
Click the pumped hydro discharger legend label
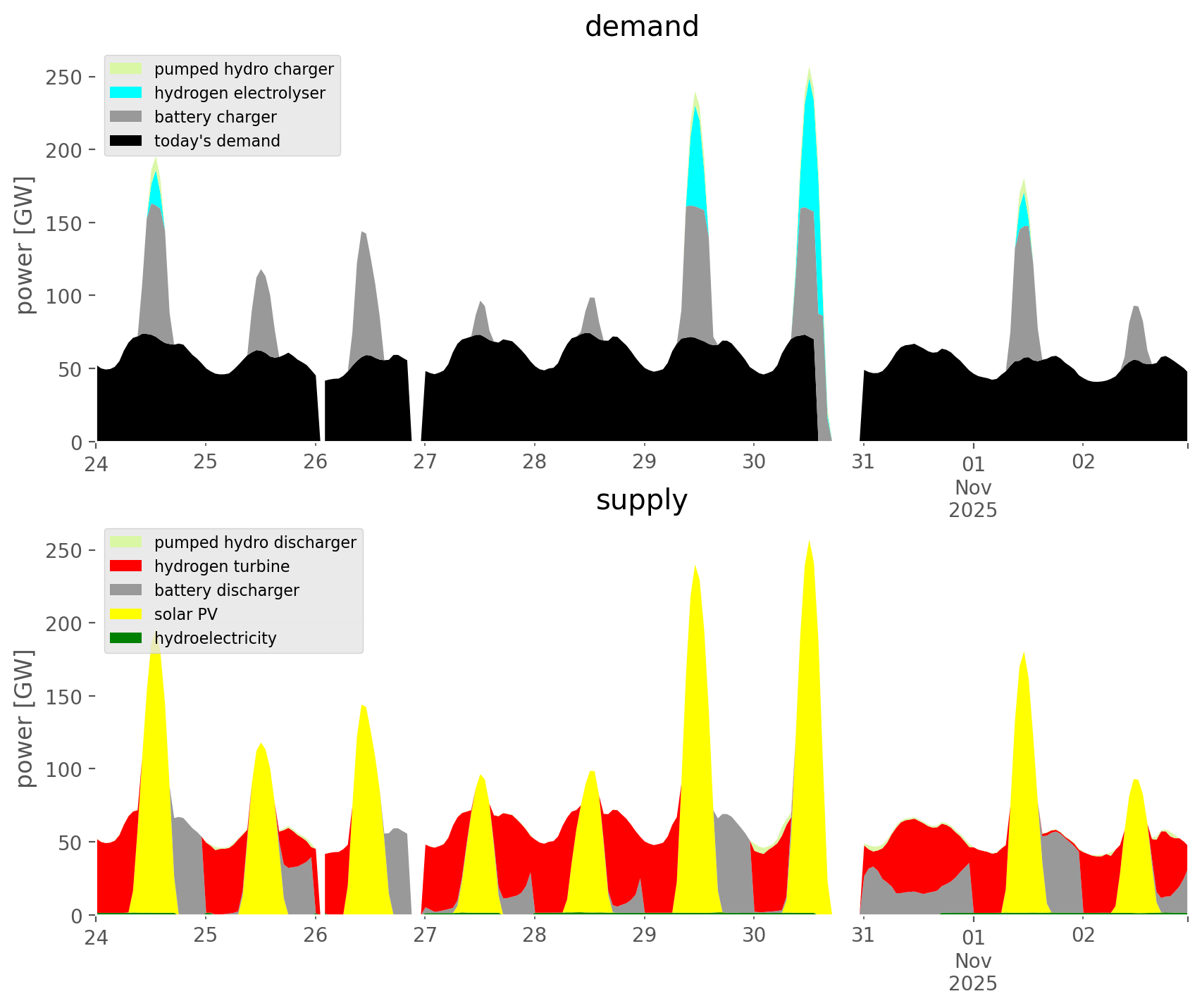[255, 542]
